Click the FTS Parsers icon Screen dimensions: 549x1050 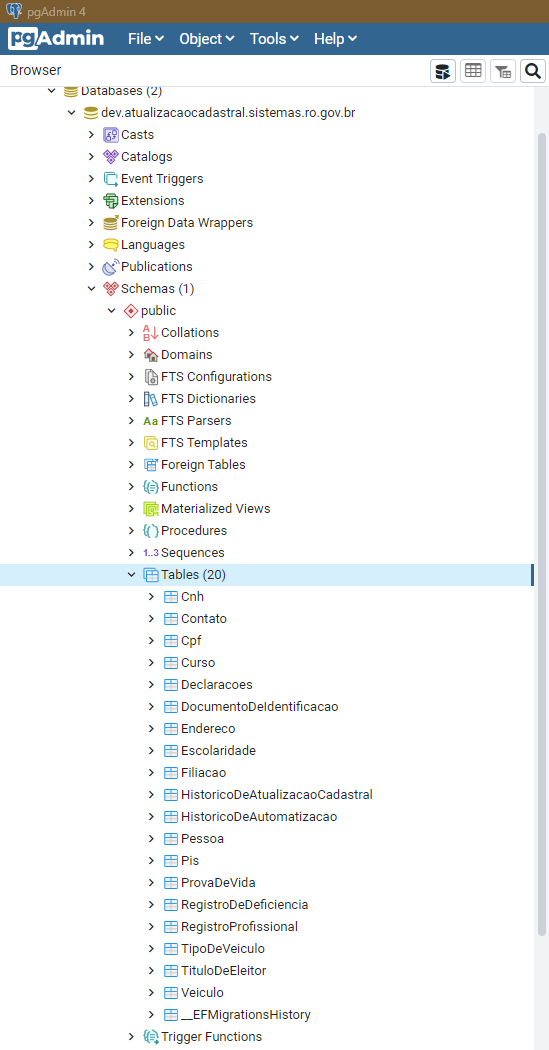click(151, 421)
